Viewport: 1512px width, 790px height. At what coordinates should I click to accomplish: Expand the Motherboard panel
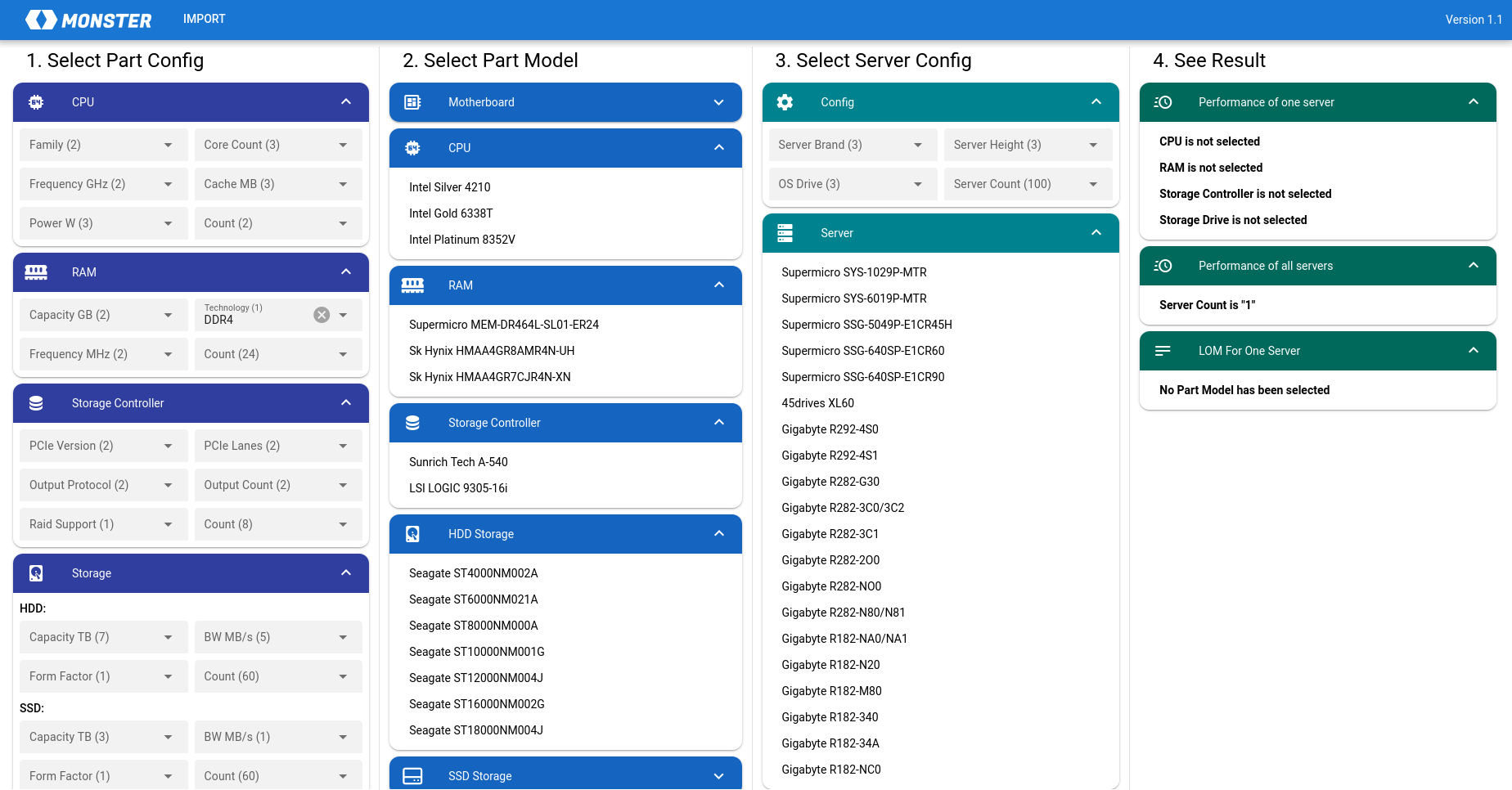[x=718, y=102]
